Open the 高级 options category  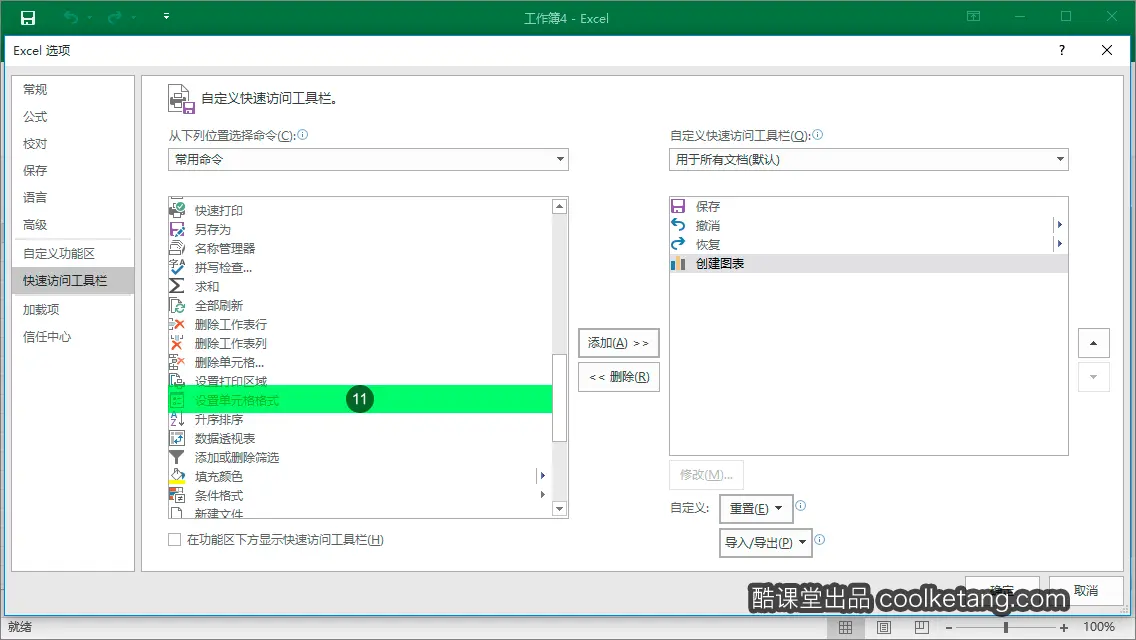click(x=72, y=225)
